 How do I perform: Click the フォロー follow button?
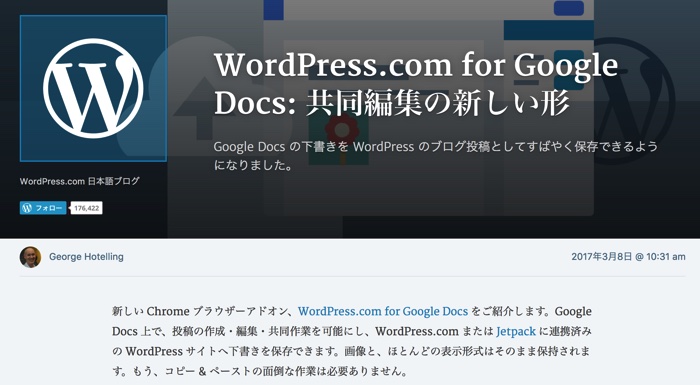coord(43,208)
